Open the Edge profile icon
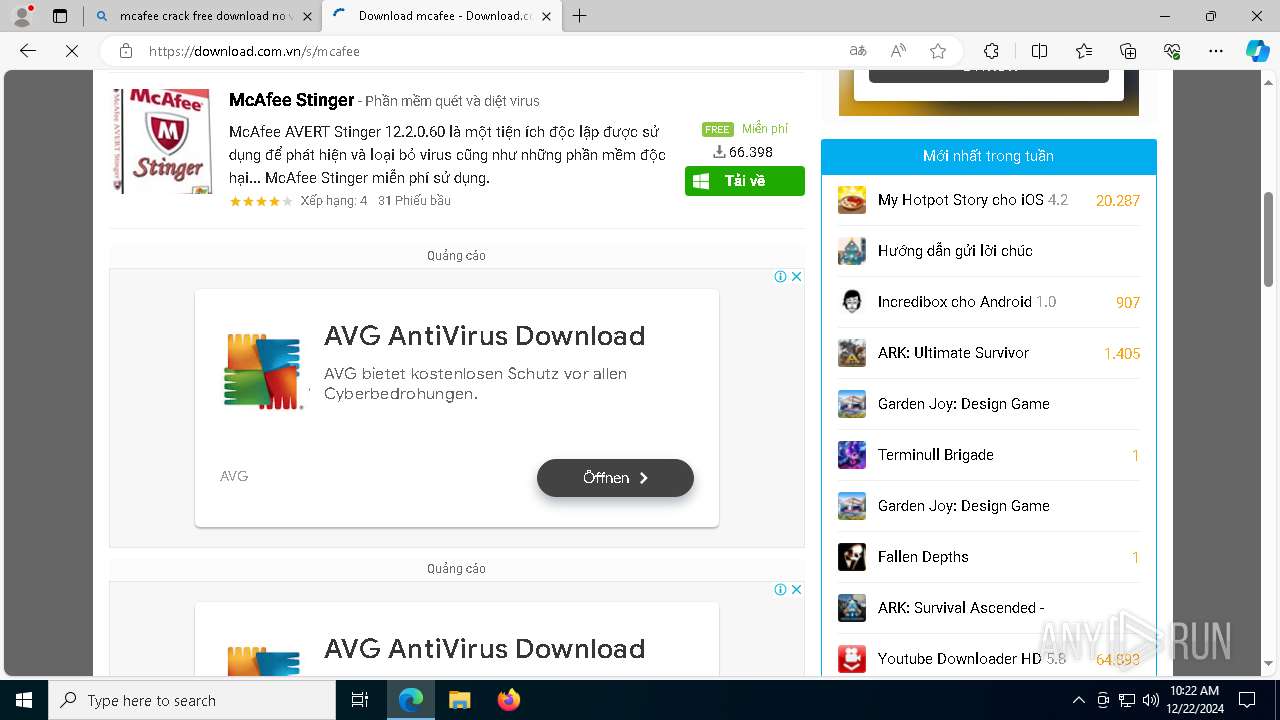The image size is (1280, 720). (22, 16)
